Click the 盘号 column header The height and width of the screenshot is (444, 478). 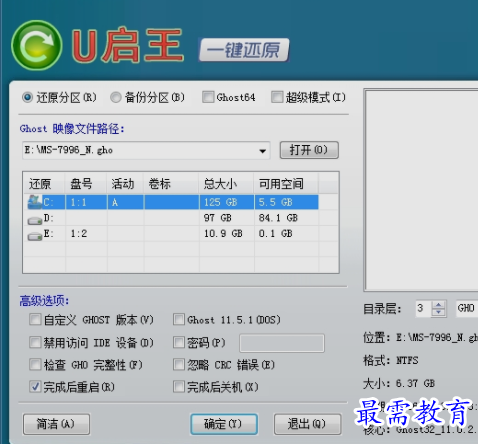(x=86, y=183)
